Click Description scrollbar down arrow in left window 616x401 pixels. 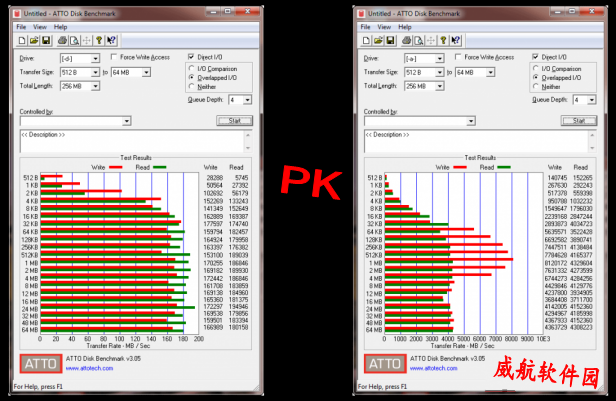(x=248, y=148)
